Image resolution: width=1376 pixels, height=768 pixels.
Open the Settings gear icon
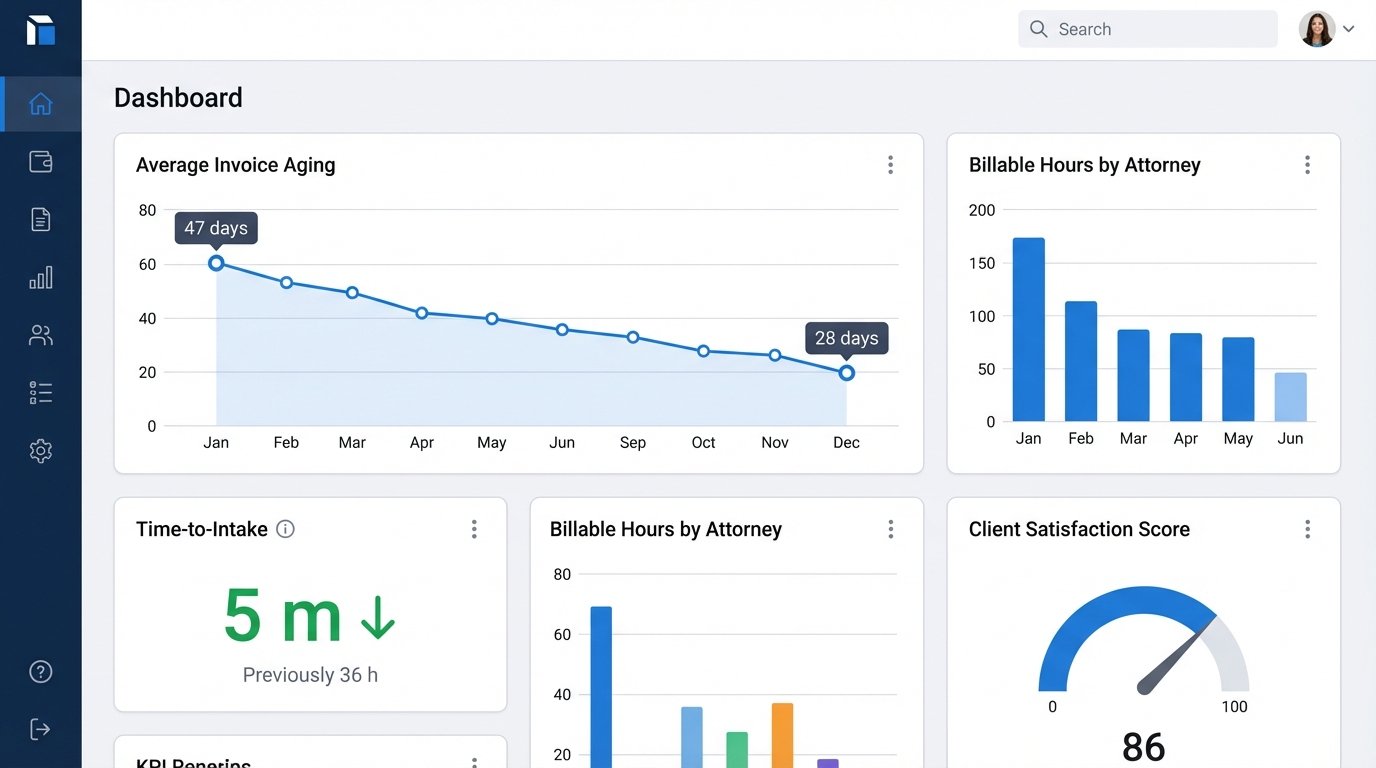pyautogui.click(x=40, y=450)
